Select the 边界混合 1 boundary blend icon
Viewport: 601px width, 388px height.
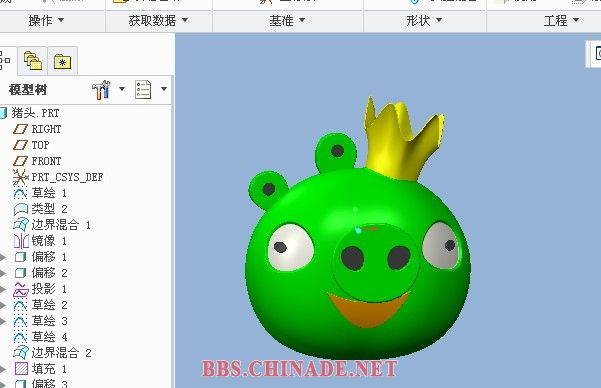click(x=21, y=225)
